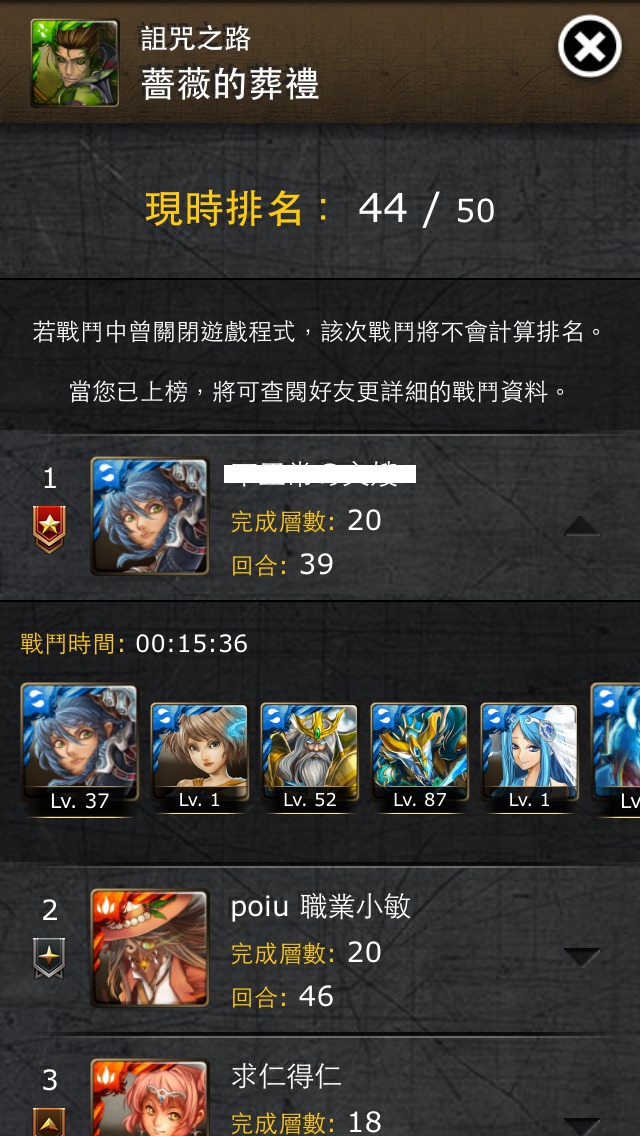Select 求仁得仁 pink-haired avatar
This screenshot has width=640, height=1136.
point(149,1098)
